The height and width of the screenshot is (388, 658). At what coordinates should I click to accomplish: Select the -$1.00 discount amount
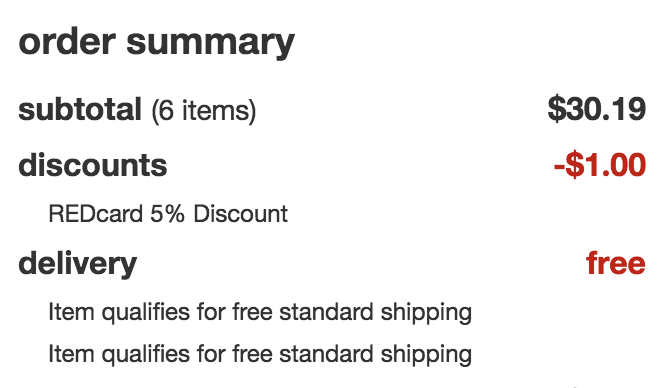[600, 164]
